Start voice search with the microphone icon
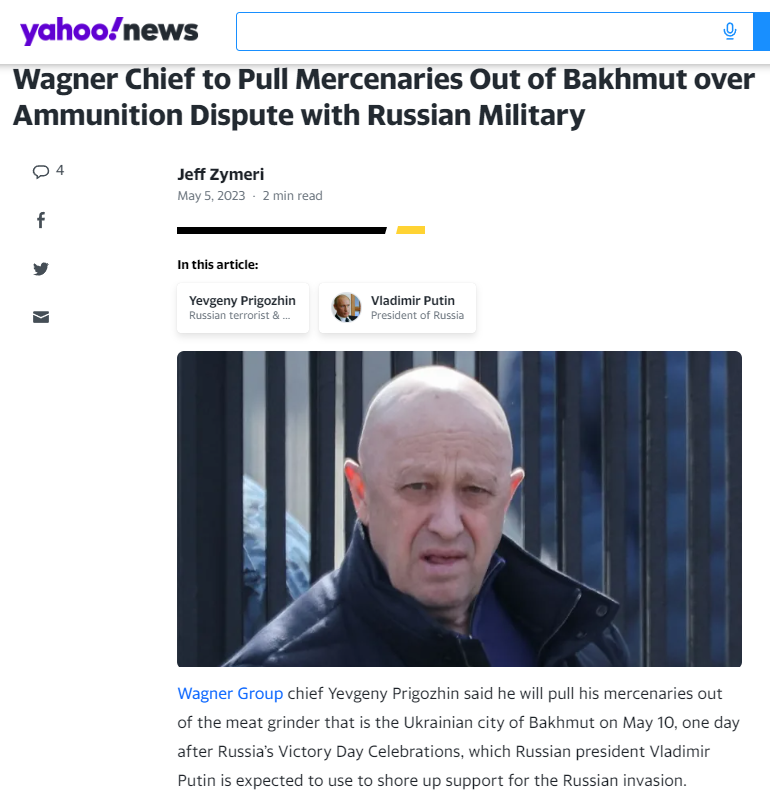Image resolution: width=770 pixels, height=802 pixels. tap(730, 31)
